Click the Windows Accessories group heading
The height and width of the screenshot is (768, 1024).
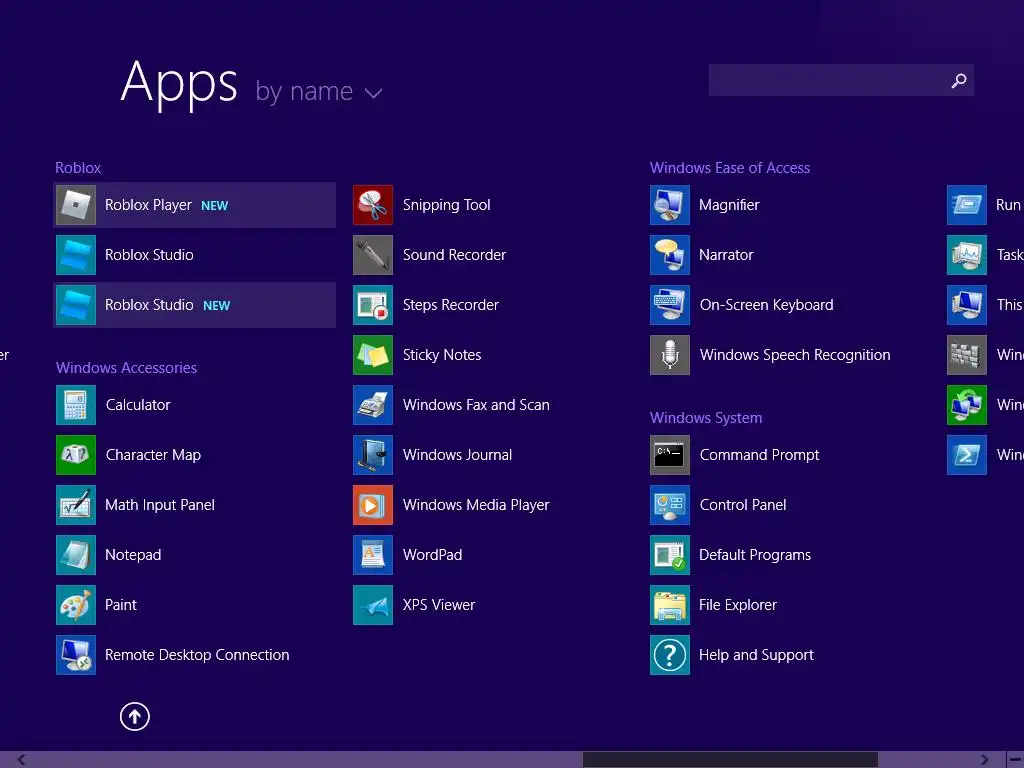[x=126, y=368]
